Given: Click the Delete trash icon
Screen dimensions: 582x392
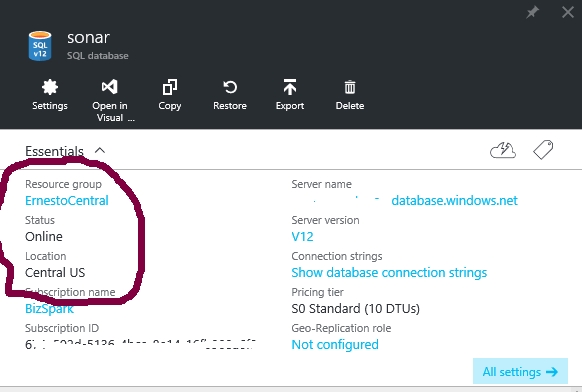Looking at the screenshot, I should point(350,88).
